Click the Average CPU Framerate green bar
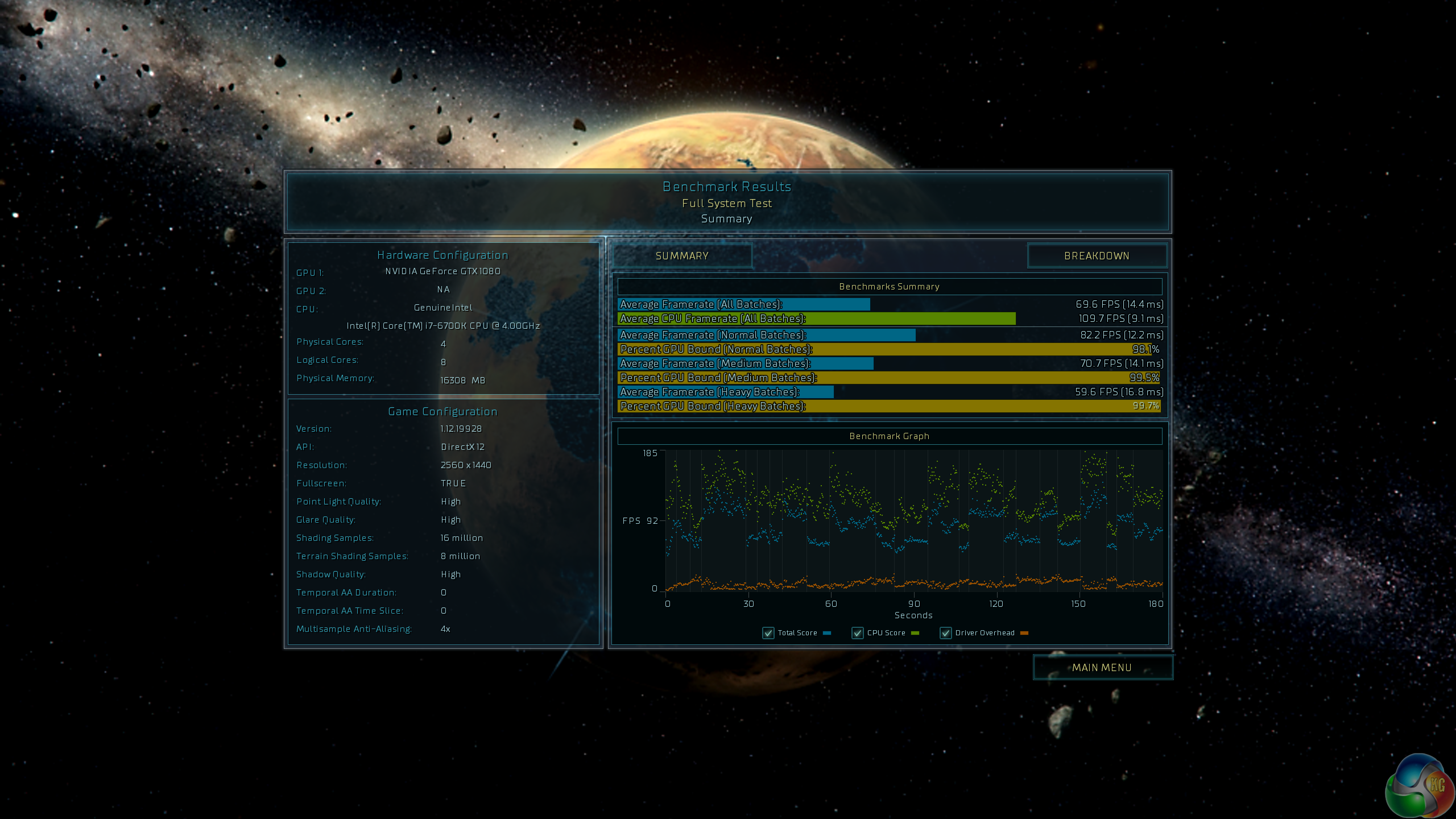Screen dimensions: 1456x819 pos(817,318)
